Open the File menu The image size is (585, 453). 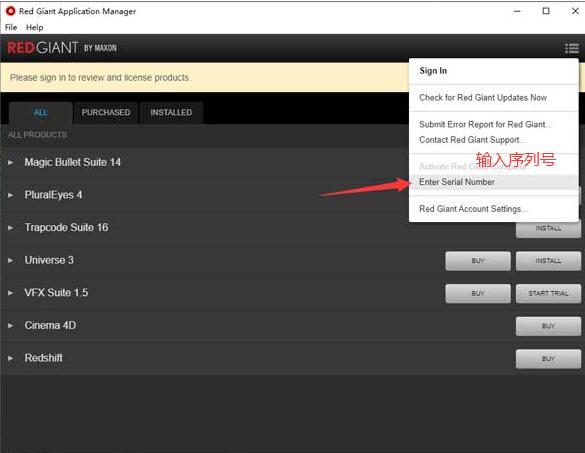(11, 27)
